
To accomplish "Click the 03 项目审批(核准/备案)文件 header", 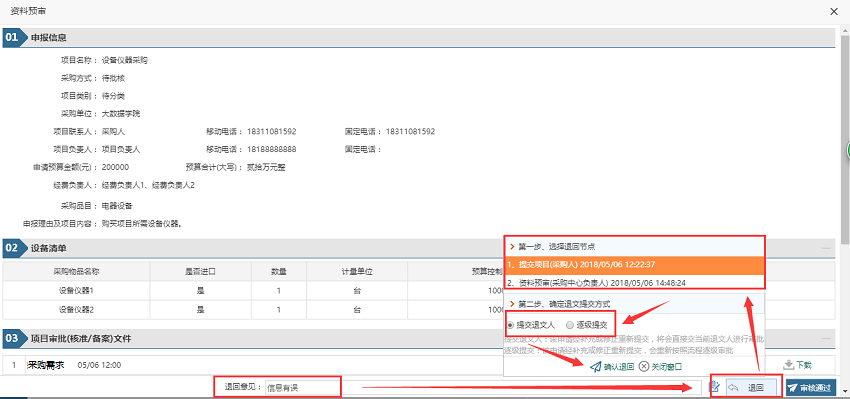I will [x=418, y=338].
